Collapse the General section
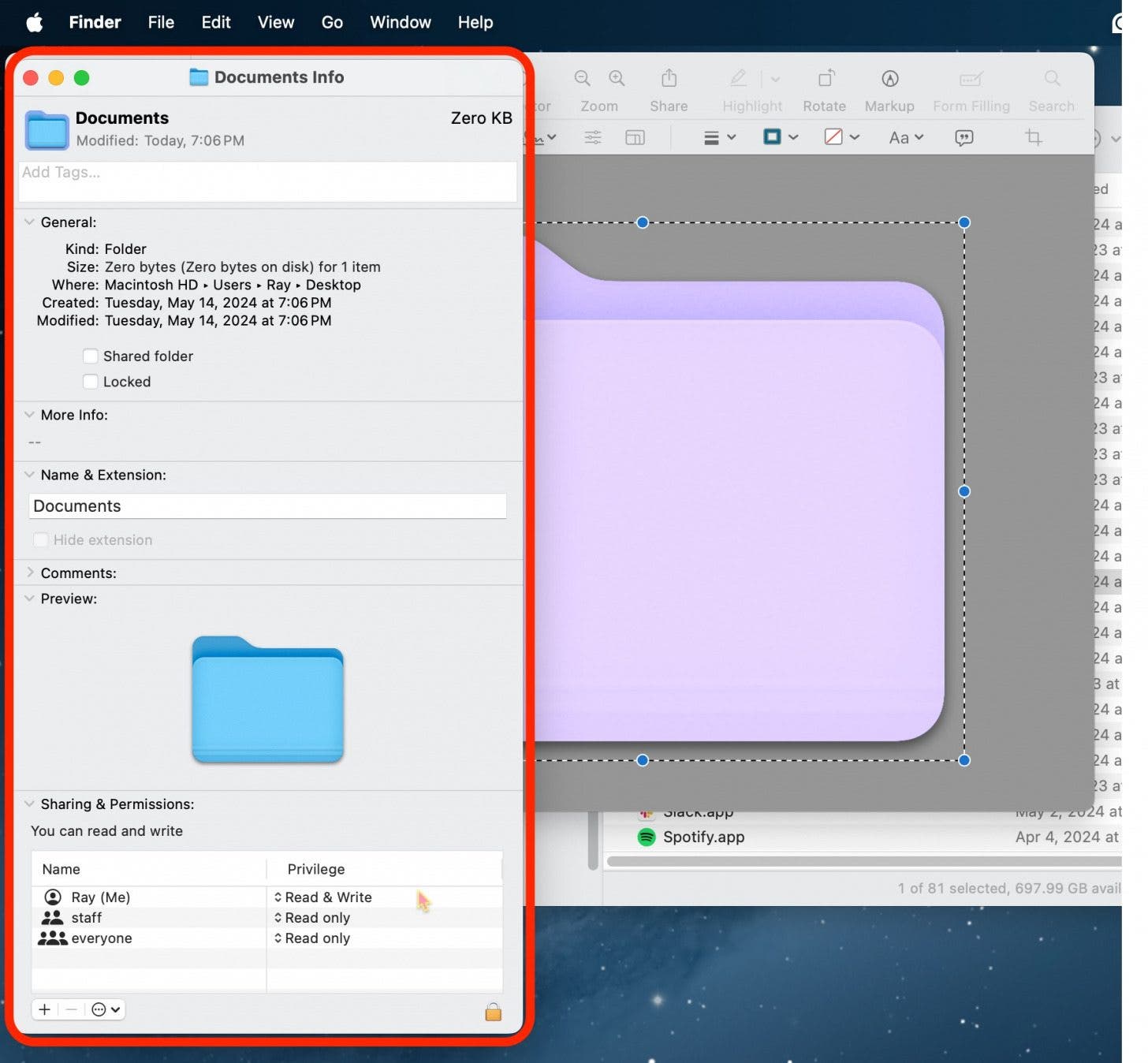This screenshot has height=1063, width=1148. click(x=29, y=222)
